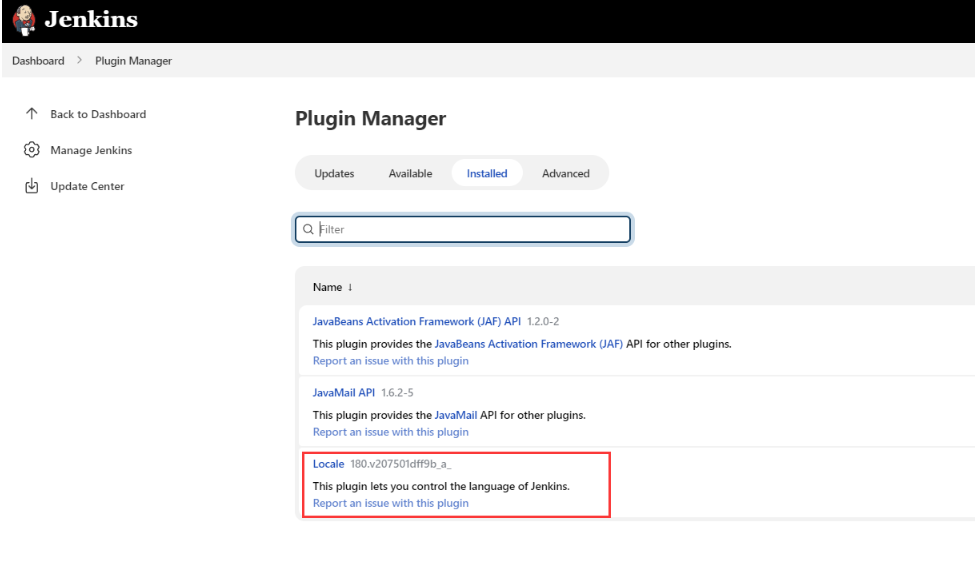This screenshot has width=975, height=561.
Task: Click the Back to Dashboard arrow icon
Action: [x=32, y=114]
